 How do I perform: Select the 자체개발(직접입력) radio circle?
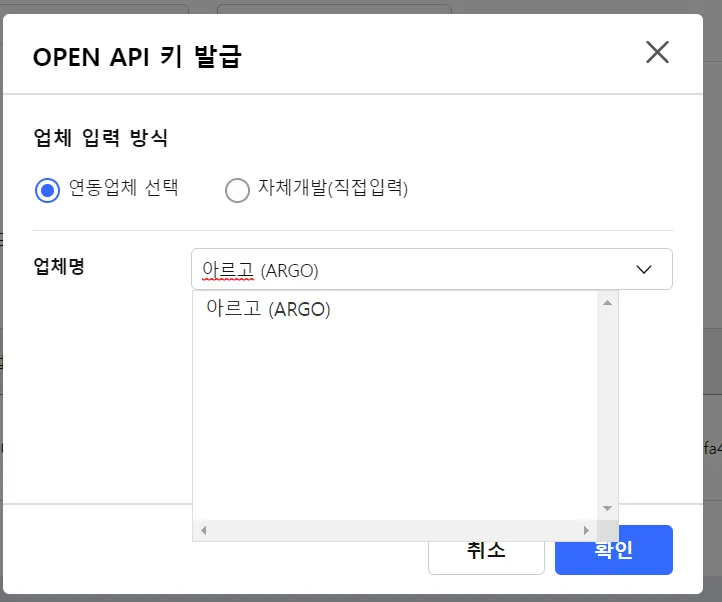(x=237, y=190)
